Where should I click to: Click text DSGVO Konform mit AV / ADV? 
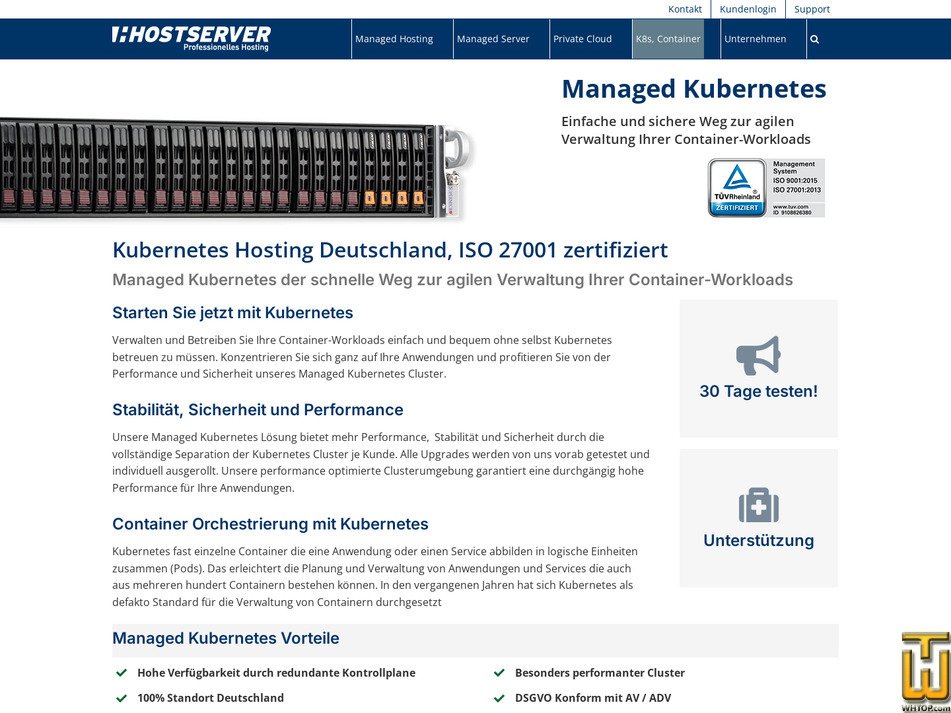[593, 698]
